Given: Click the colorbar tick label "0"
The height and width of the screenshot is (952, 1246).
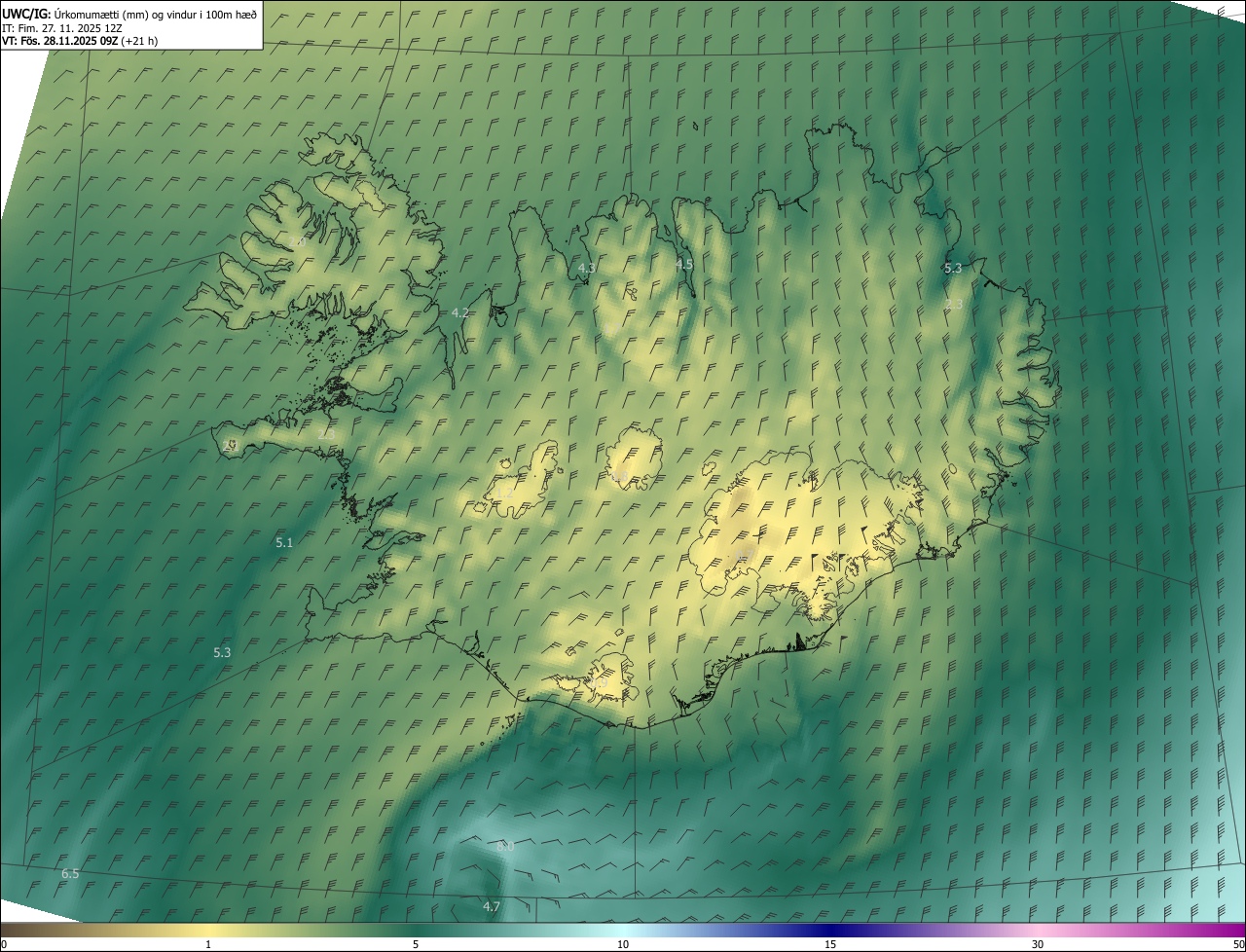Looking at the screenshot, I should 4,944.
